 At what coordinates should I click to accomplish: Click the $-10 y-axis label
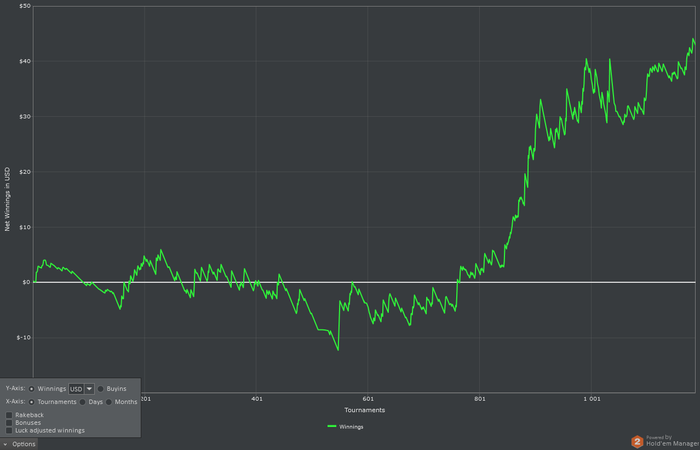[x=23, y=338]
